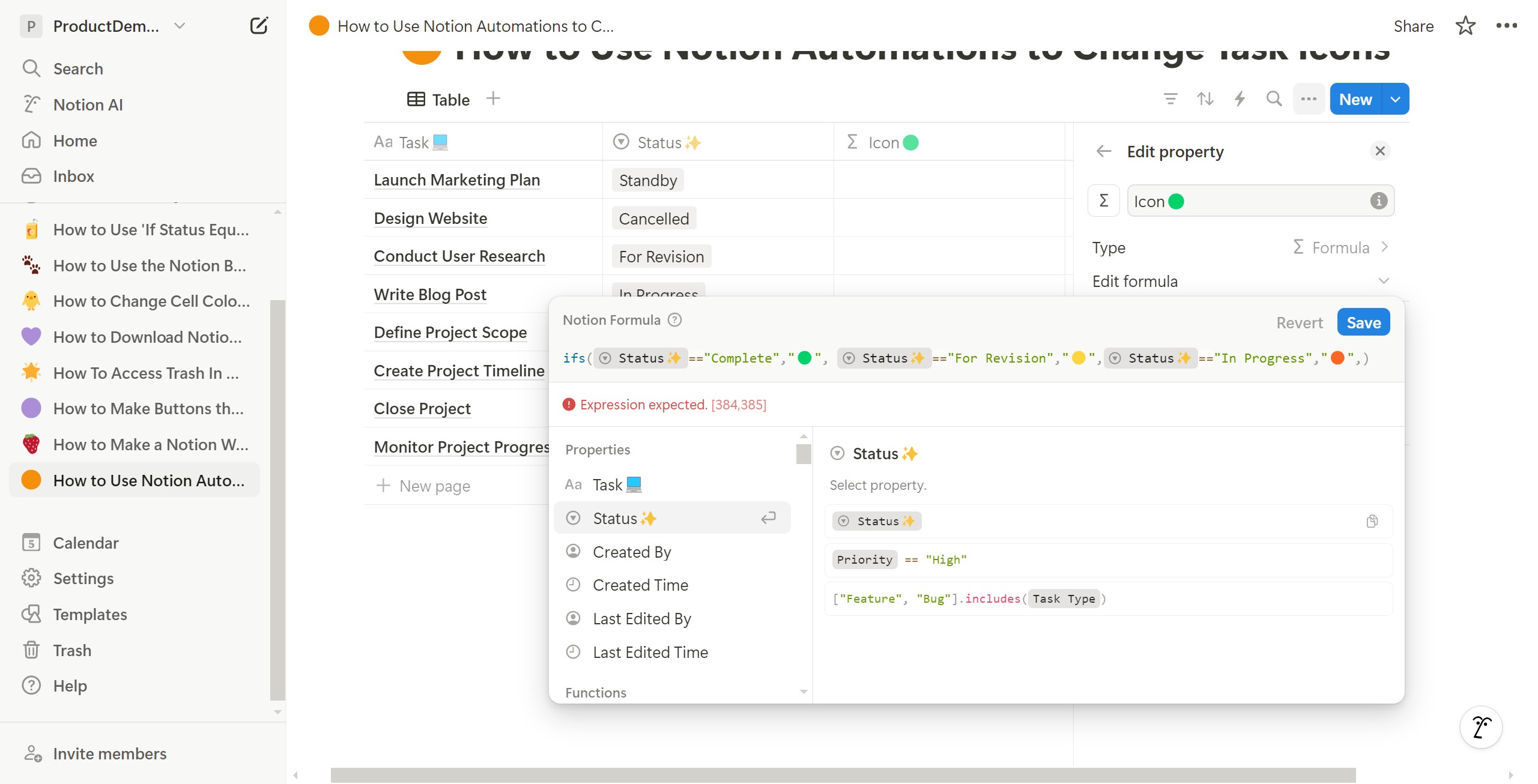Open How to Use 'If Status Equ... page
1538x784 pixels.
[136, 229]
